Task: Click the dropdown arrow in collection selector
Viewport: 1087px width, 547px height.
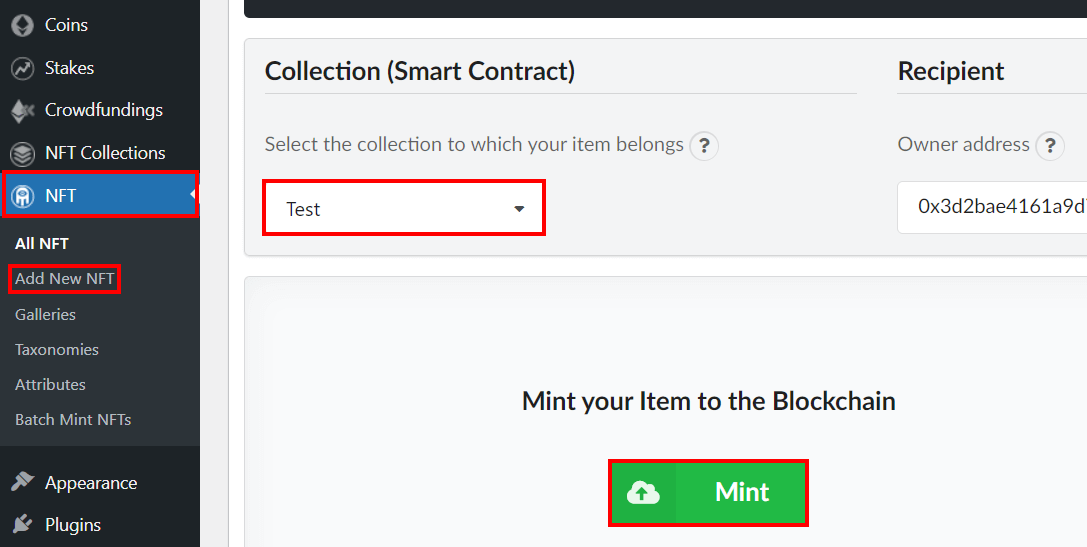Action: (x=519, y=209)
